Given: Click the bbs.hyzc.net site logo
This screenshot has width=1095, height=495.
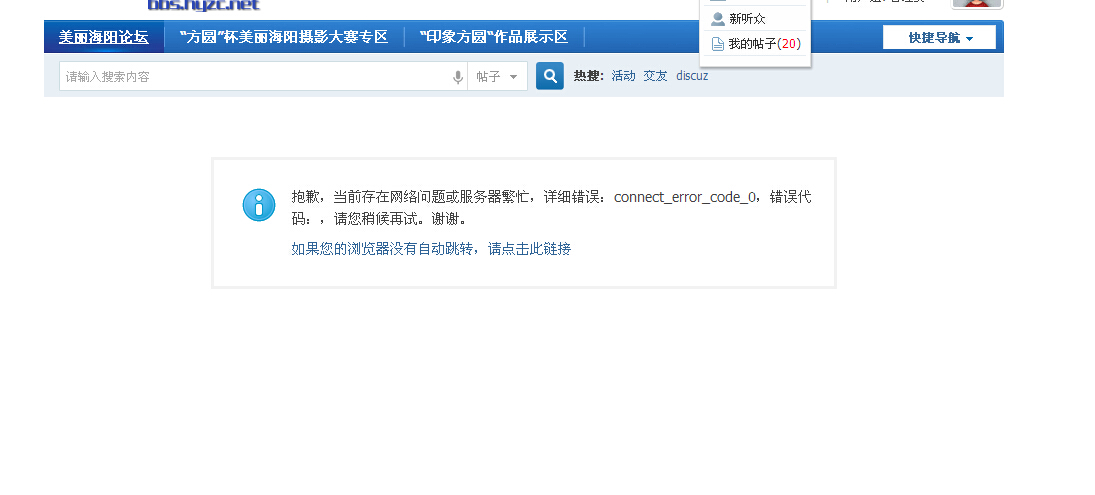Looking at the screenshot, I should [203, 5].
